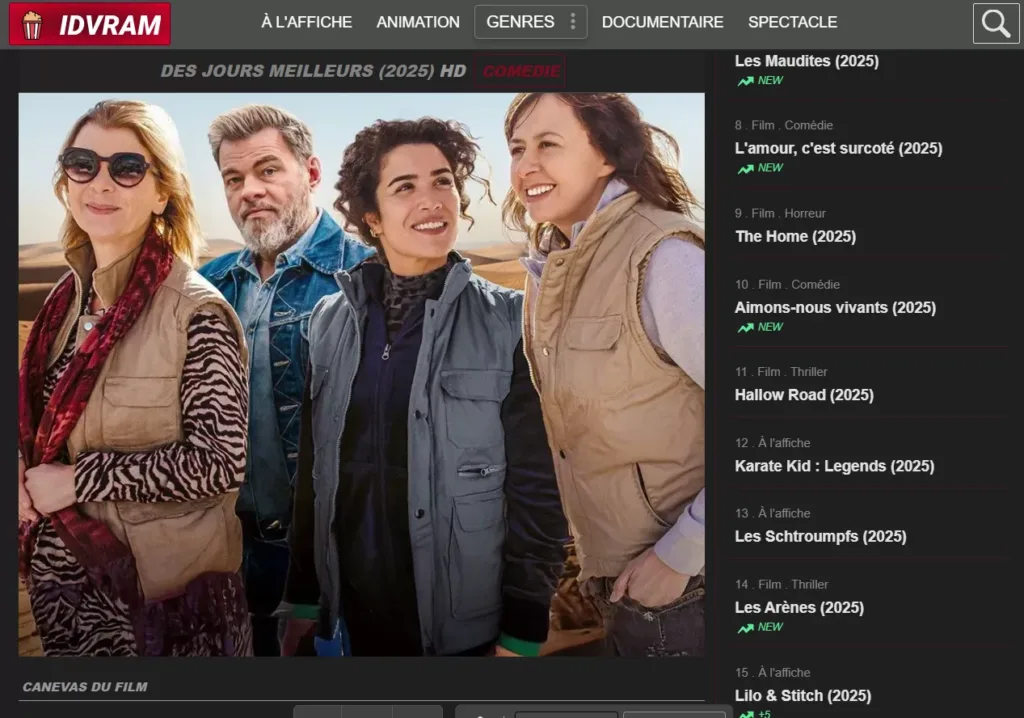Click NEW trend icon under L'amour, c'est surcoté
Viewport: 1024px width, 718px height.
coord(746,169)
